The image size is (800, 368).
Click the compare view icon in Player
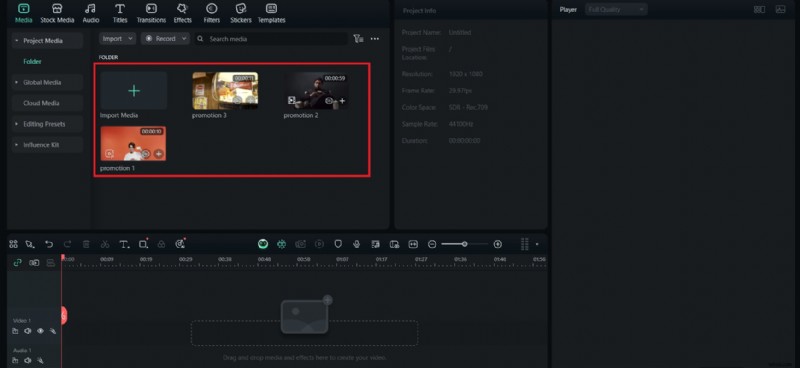(760, 9)
